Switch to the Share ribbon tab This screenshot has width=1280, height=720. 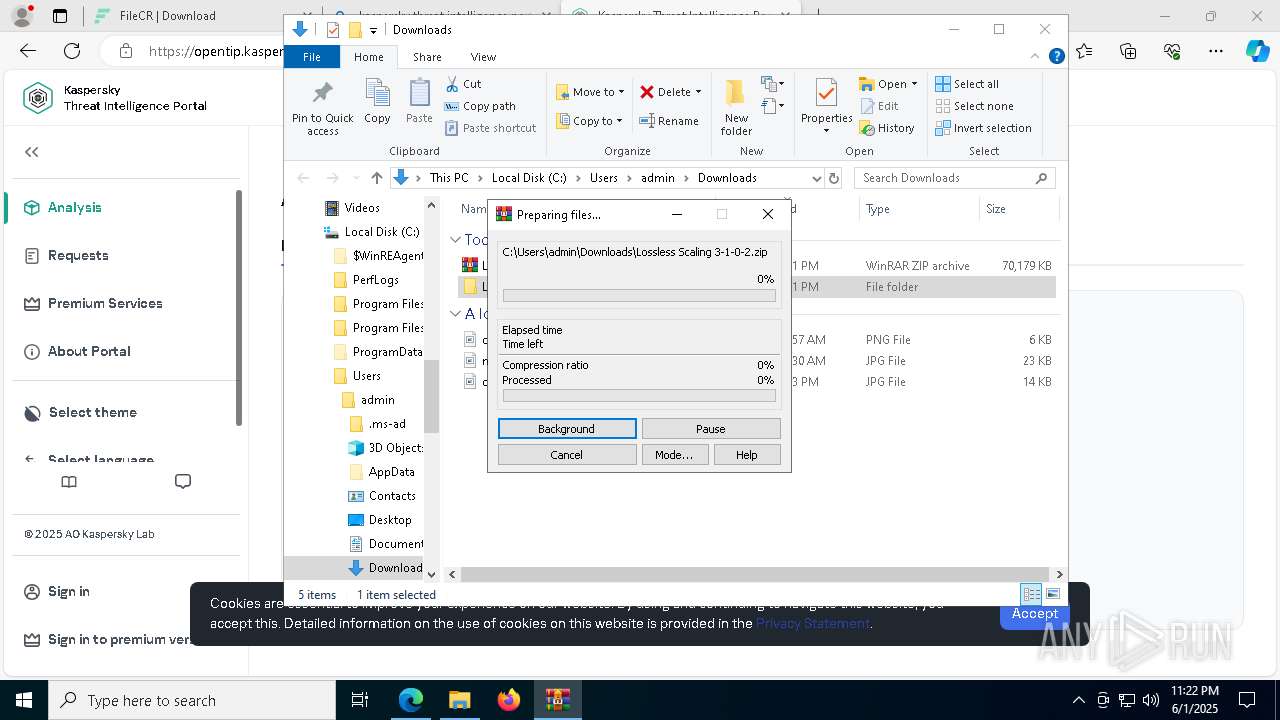point(427,57)
